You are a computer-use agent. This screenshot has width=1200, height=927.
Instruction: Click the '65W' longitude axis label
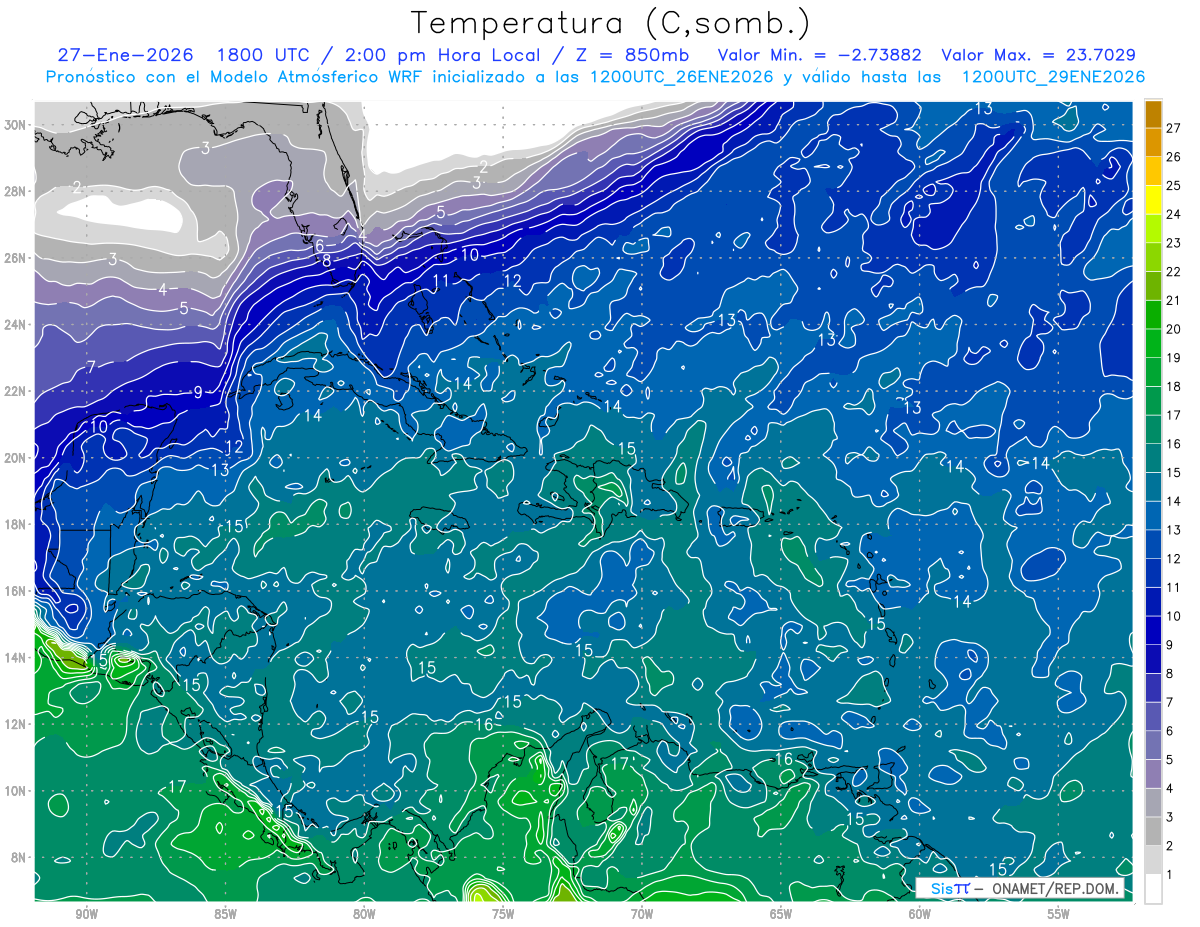[x=781, y=913]
